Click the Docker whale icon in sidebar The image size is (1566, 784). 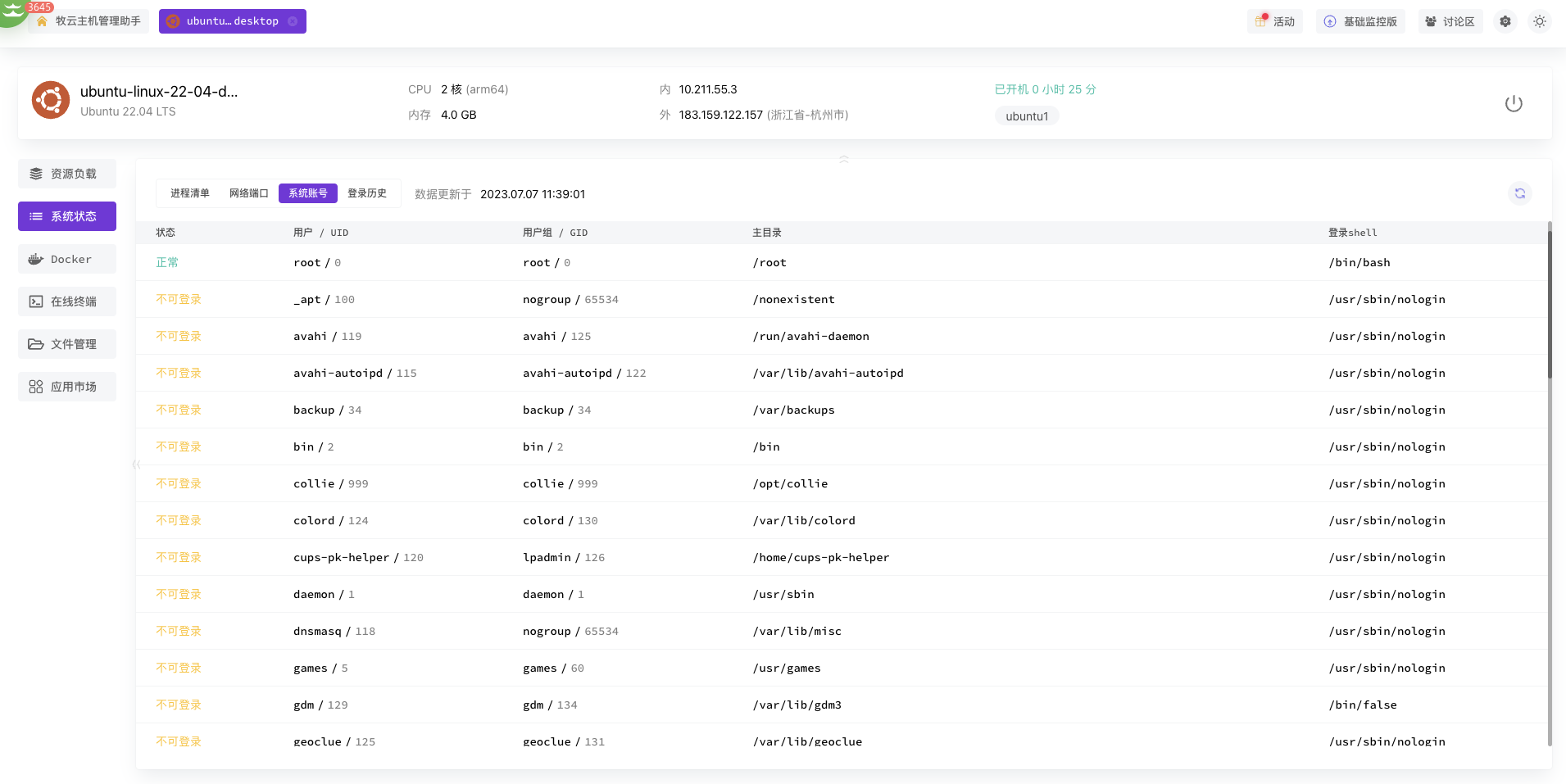36,259
